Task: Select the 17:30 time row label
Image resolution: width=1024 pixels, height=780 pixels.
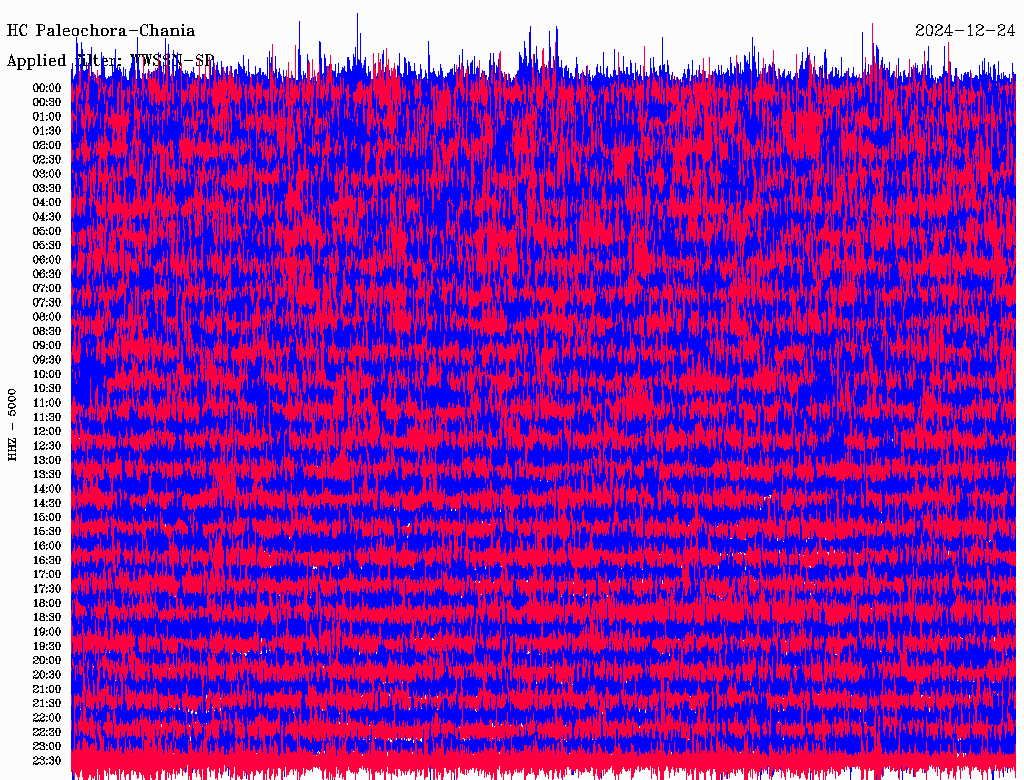Action: (x=47, y=589)
